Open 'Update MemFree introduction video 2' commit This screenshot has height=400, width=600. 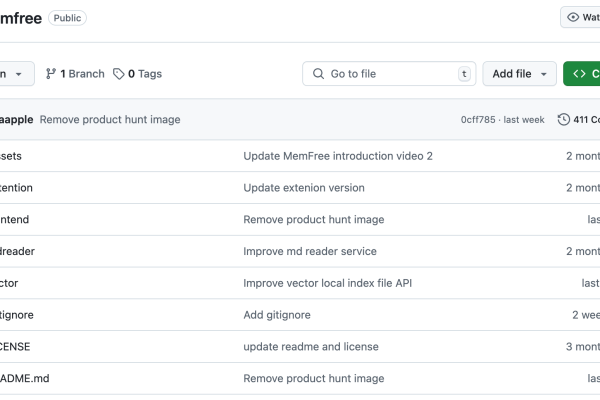tap(338, 156)
